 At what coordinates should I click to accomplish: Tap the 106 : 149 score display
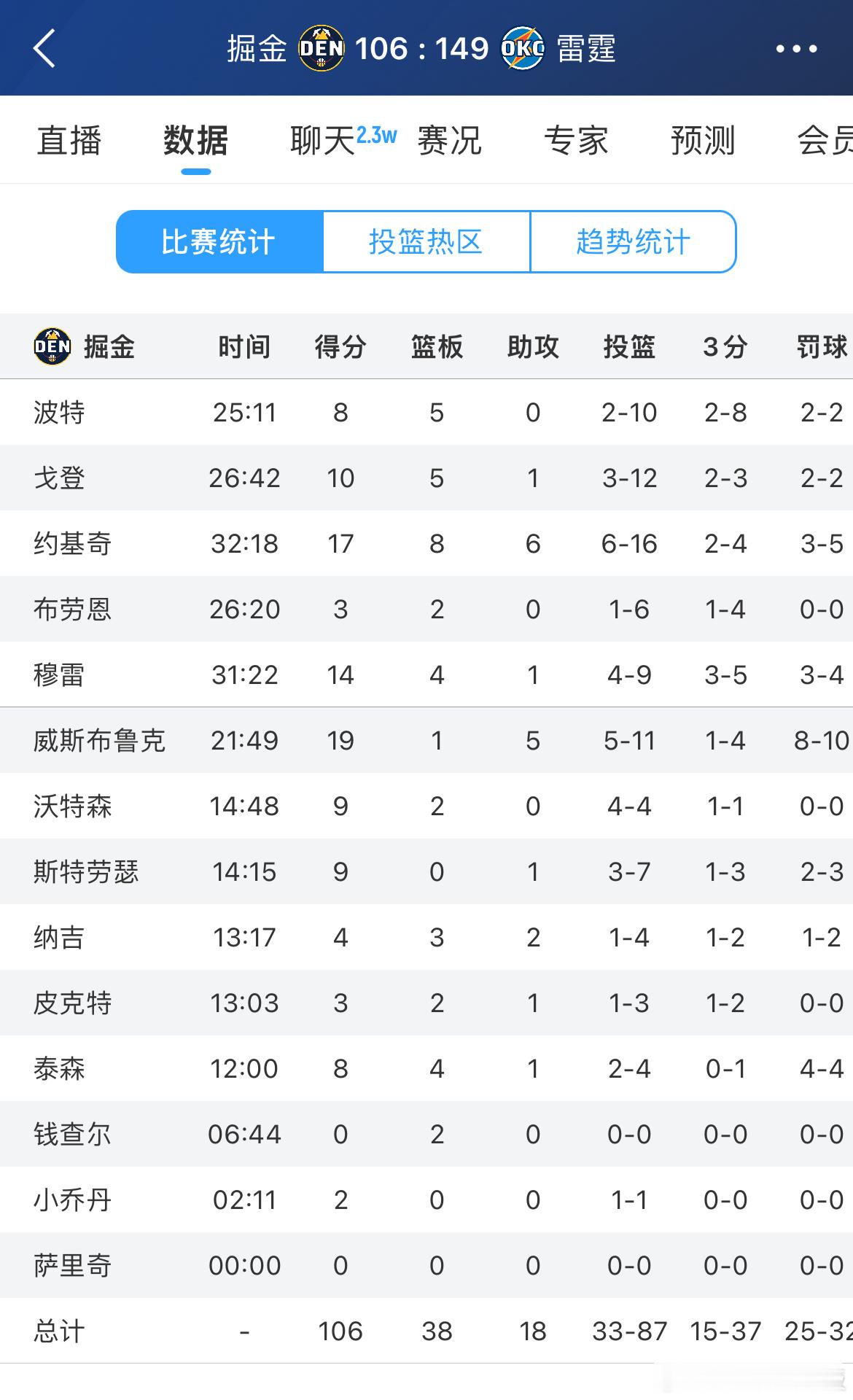421,49
